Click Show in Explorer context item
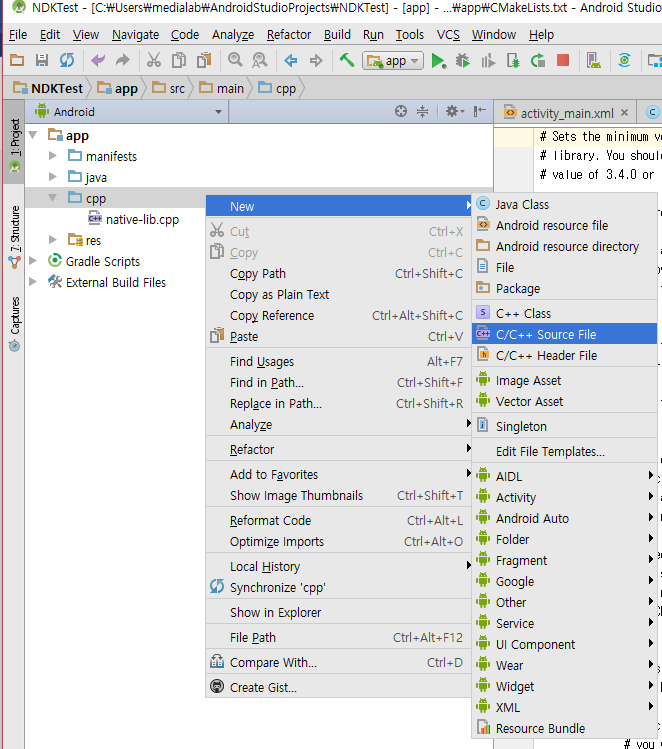Viewport: 662px width, 749px height. click(x=339, y=612)
